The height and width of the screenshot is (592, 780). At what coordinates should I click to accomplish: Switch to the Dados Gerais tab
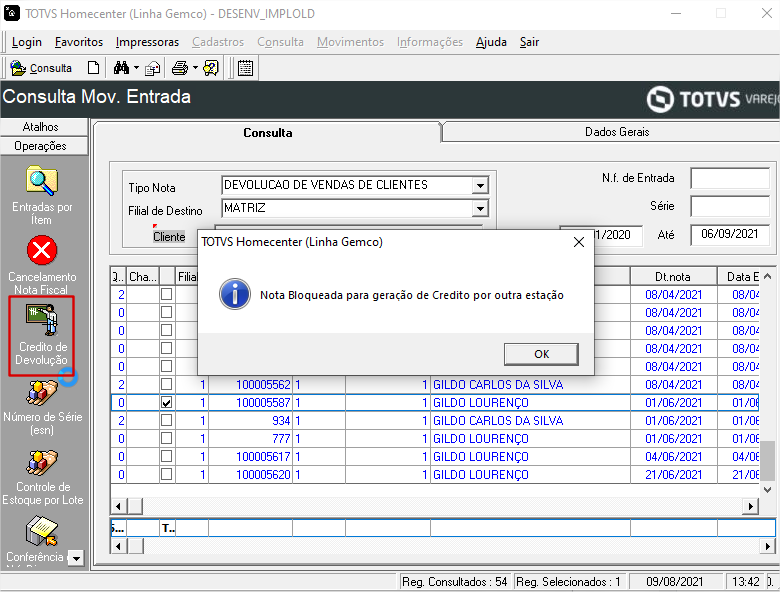pos(617,132)
